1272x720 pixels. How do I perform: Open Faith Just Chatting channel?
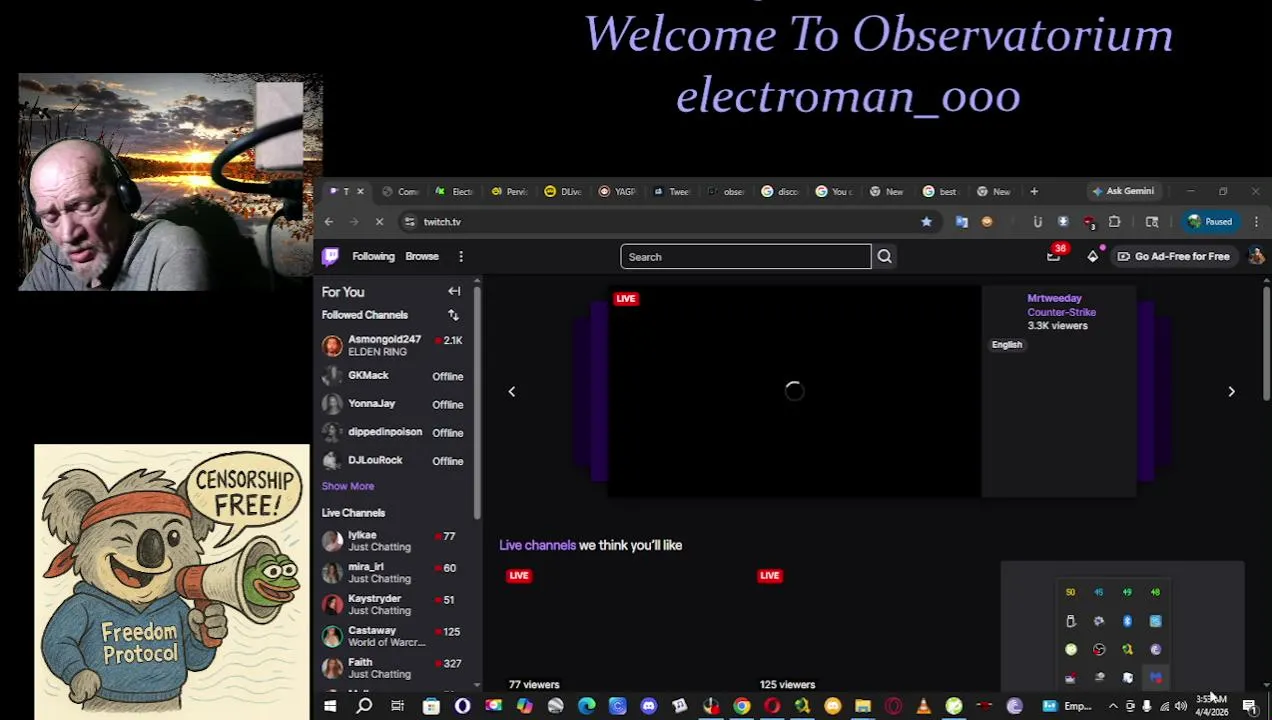(x=393, y=668)
